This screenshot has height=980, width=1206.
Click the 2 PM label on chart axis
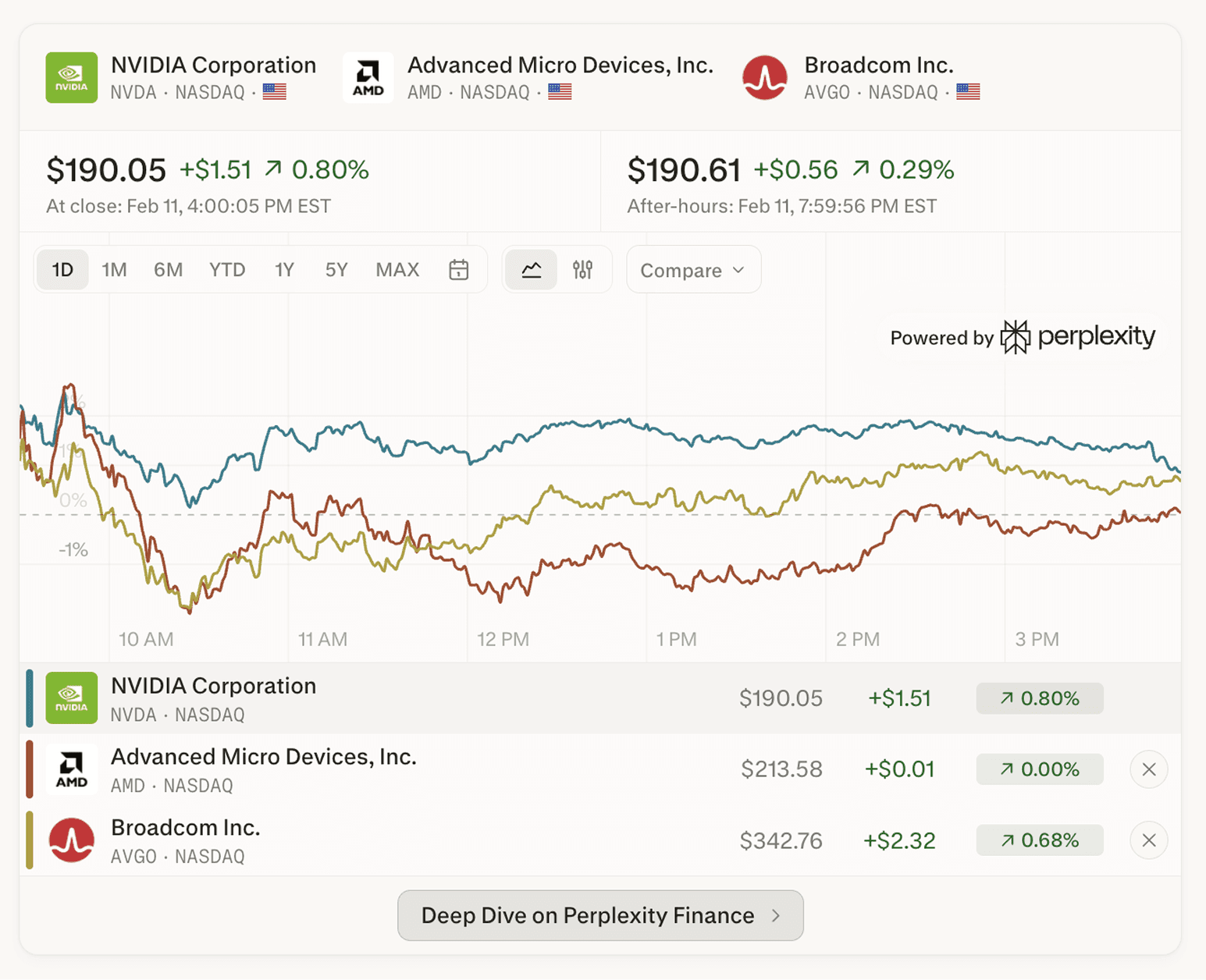pyautogui.click(x=858, y=640)
